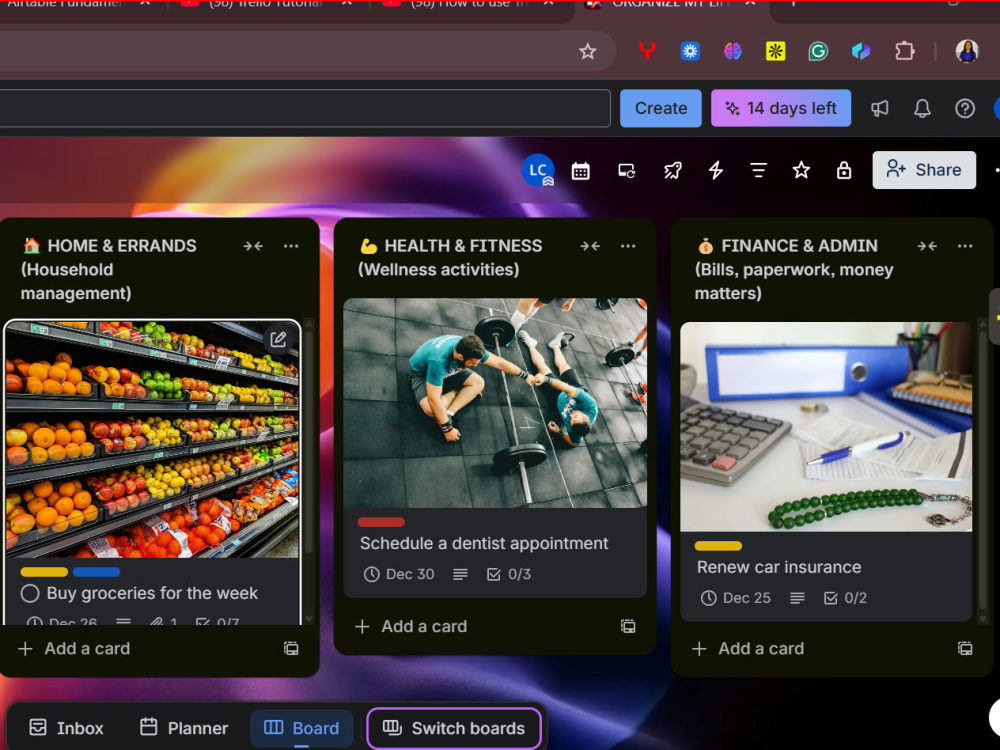Viewport: 1000px width, 750px height.
Task: Click the Trello search field
Action: [x=305, y=108]
